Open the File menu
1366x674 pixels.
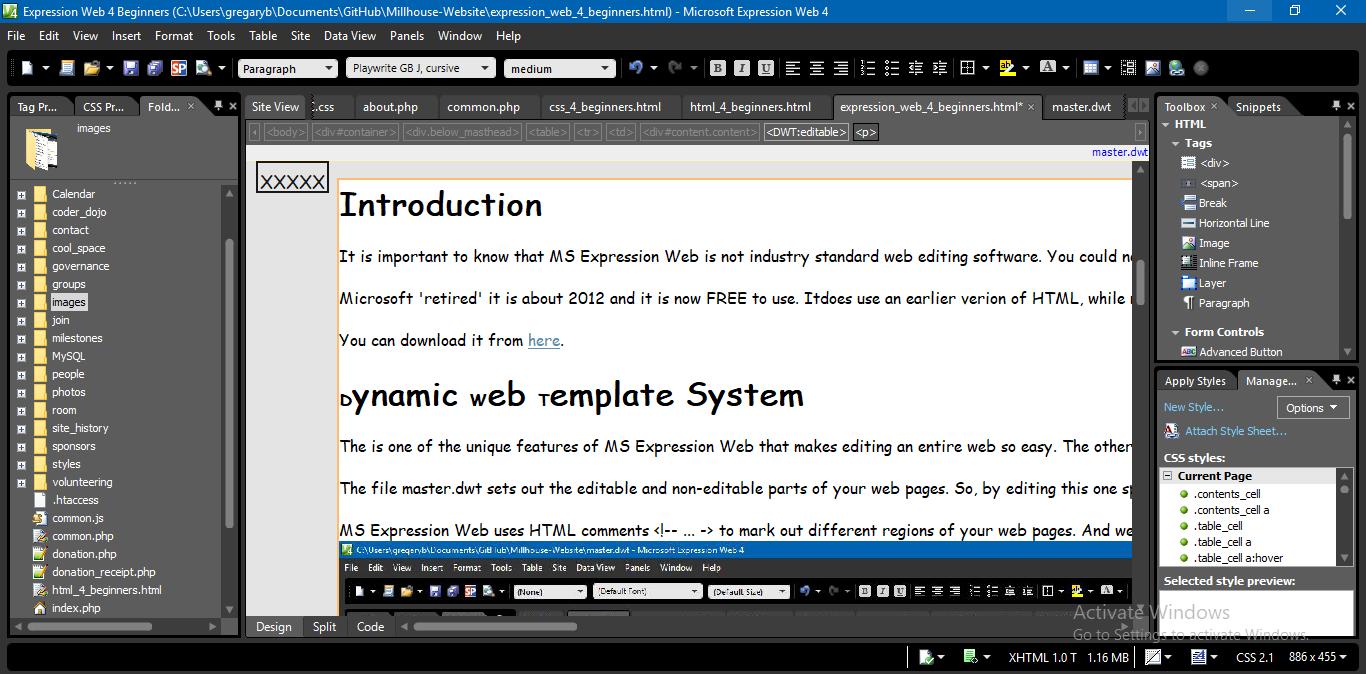16,35
